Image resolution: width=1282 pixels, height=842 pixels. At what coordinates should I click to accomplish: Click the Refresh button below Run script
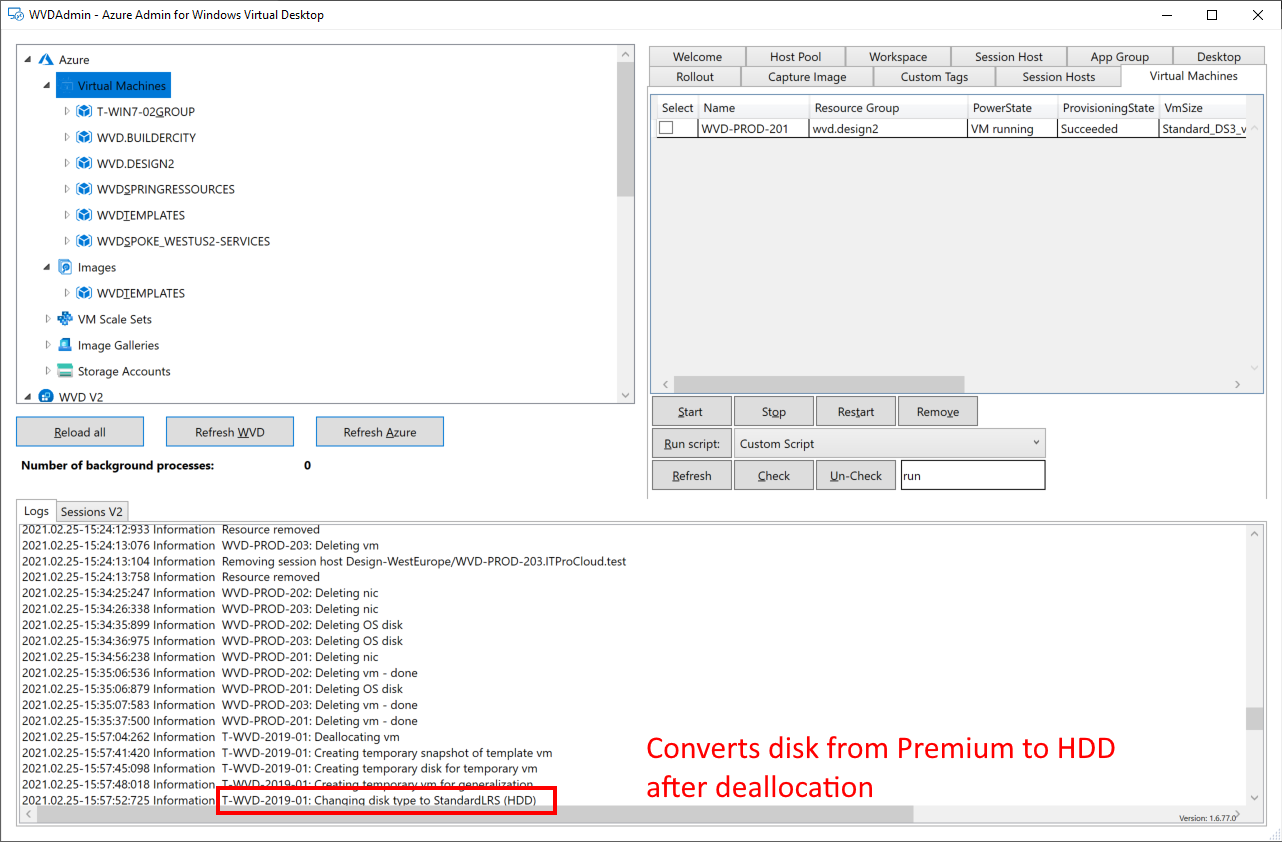click(x=691, y=476)
